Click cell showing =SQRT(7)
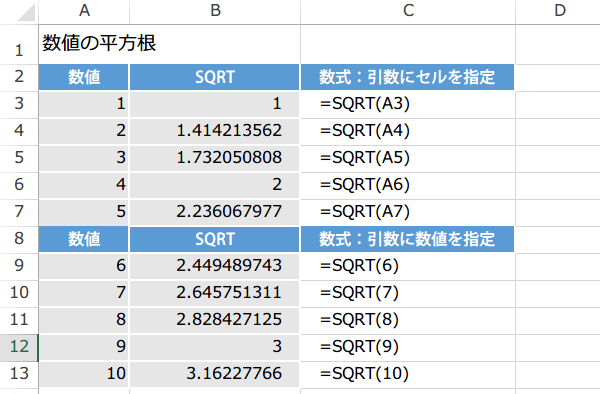The image size is (600, 394). [x=407, y=293]
